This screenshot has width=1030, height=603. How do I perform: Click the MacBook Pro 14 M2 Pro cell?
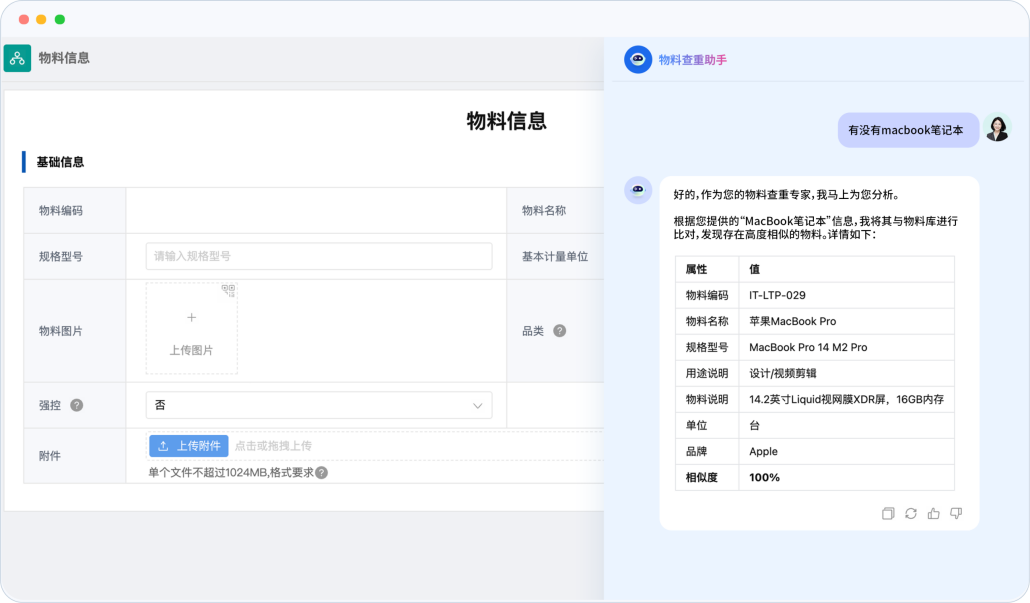tap(846, 347)
